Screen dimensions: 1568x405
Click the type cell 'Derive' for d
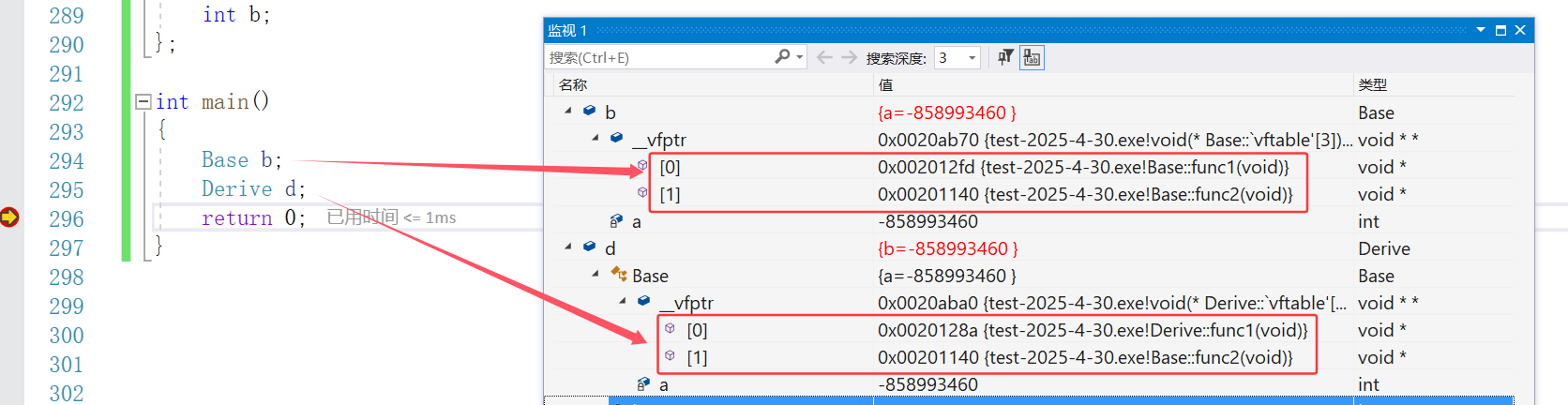click(1384, 248)
